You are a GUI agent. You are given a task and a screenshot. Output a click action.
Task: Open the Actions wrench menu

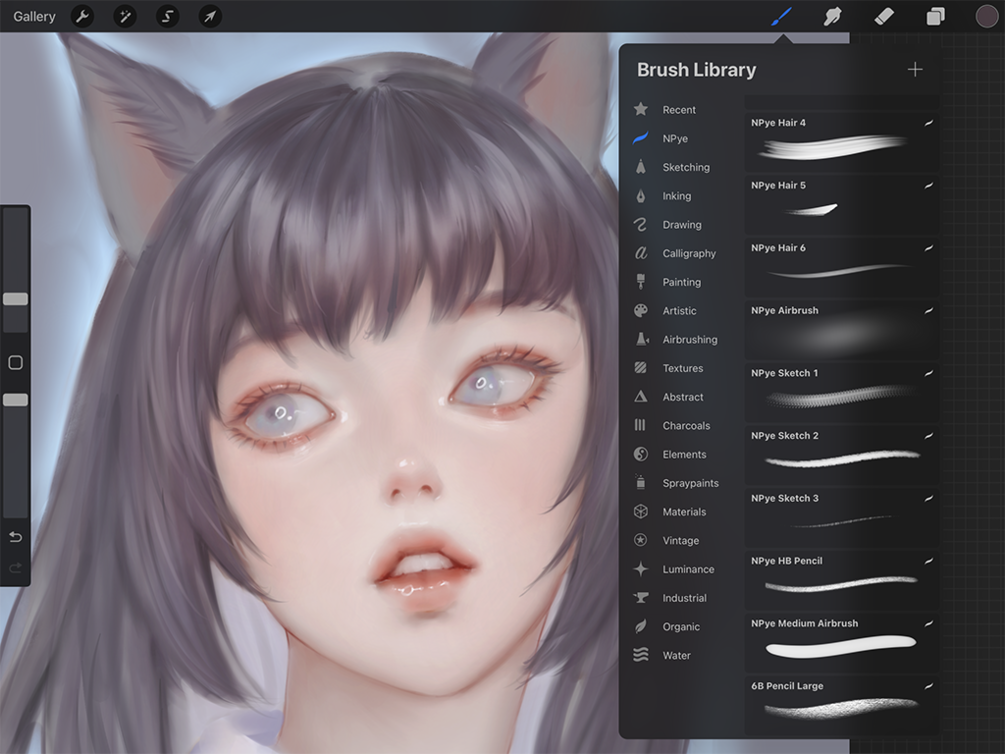click(x=82, y=16)
